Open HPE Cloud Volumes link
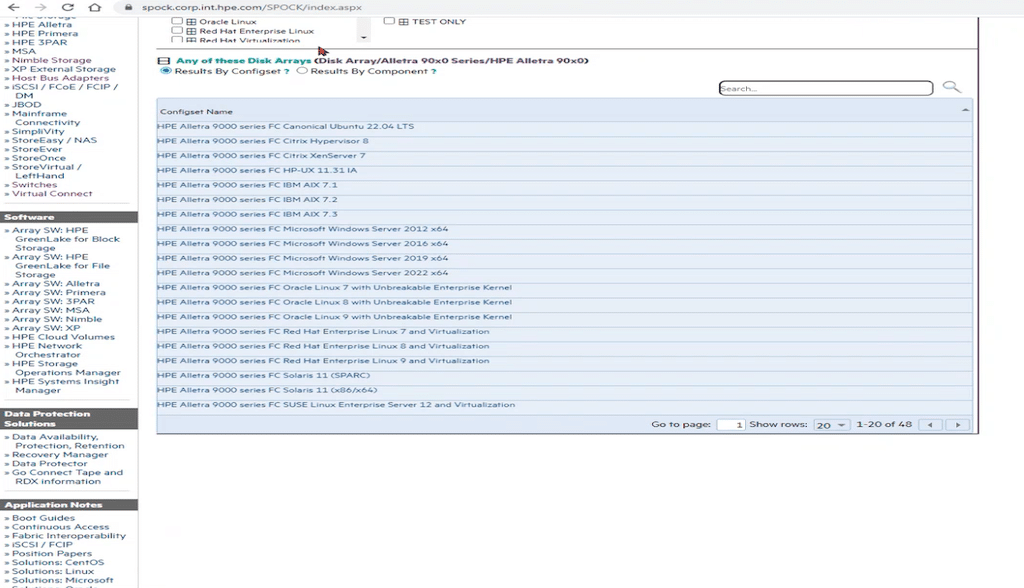The image size is (1024, 588). (x=63, y=337)
